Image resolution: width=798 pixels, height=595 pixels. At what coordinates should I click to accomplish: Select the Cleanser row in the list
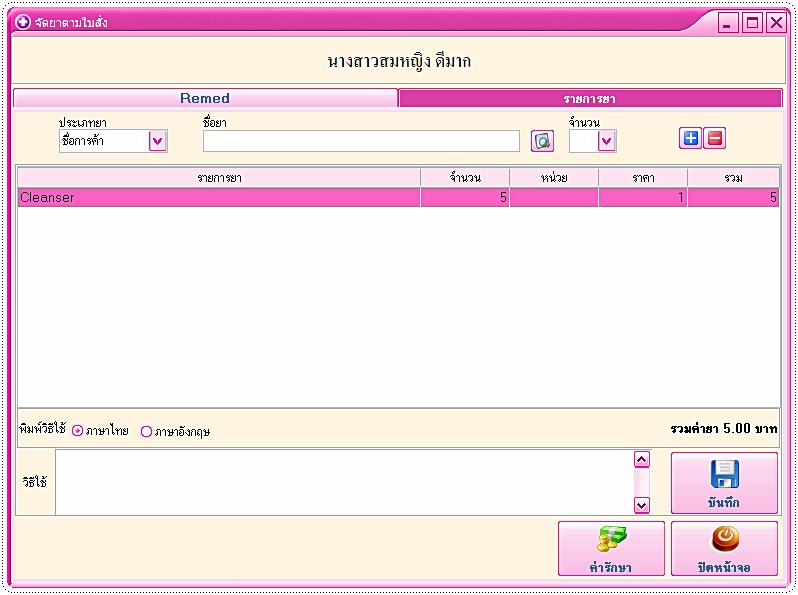tap(398, 197)
